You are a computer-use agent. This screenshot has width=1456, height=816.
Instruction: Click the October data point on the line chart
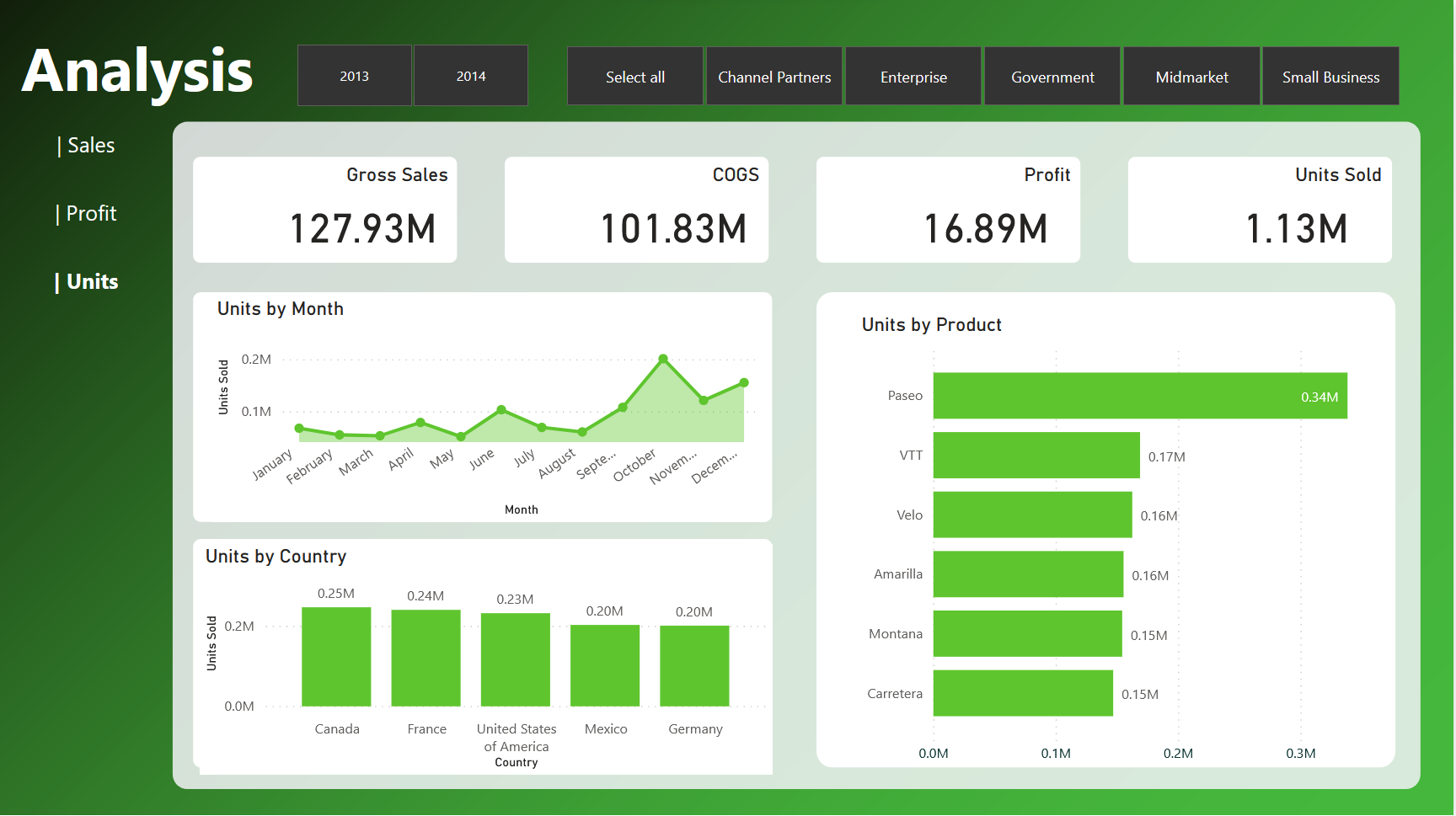click(x=665, y=359)
